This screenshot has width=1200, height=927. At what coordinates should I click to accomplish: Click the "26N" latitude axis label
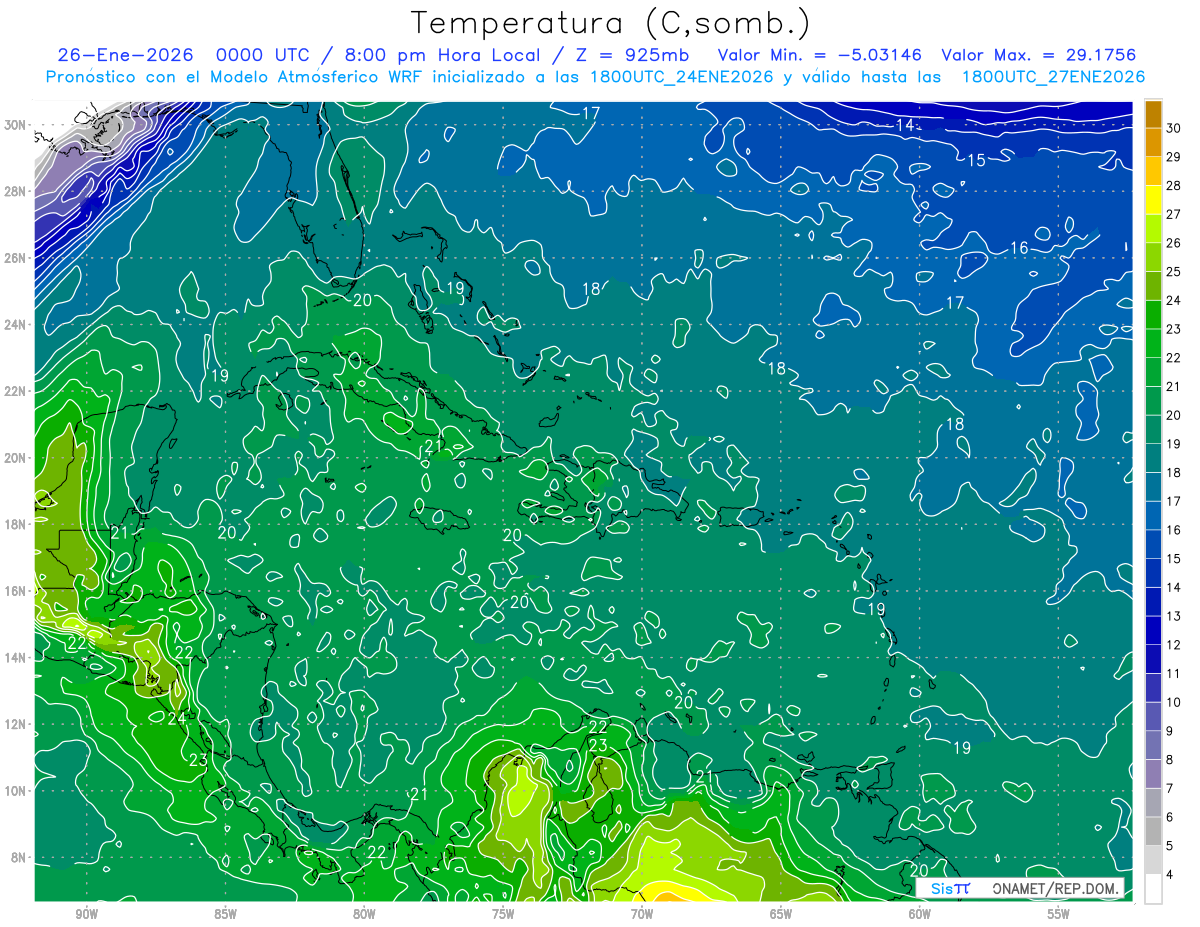[x=15, y=258]
